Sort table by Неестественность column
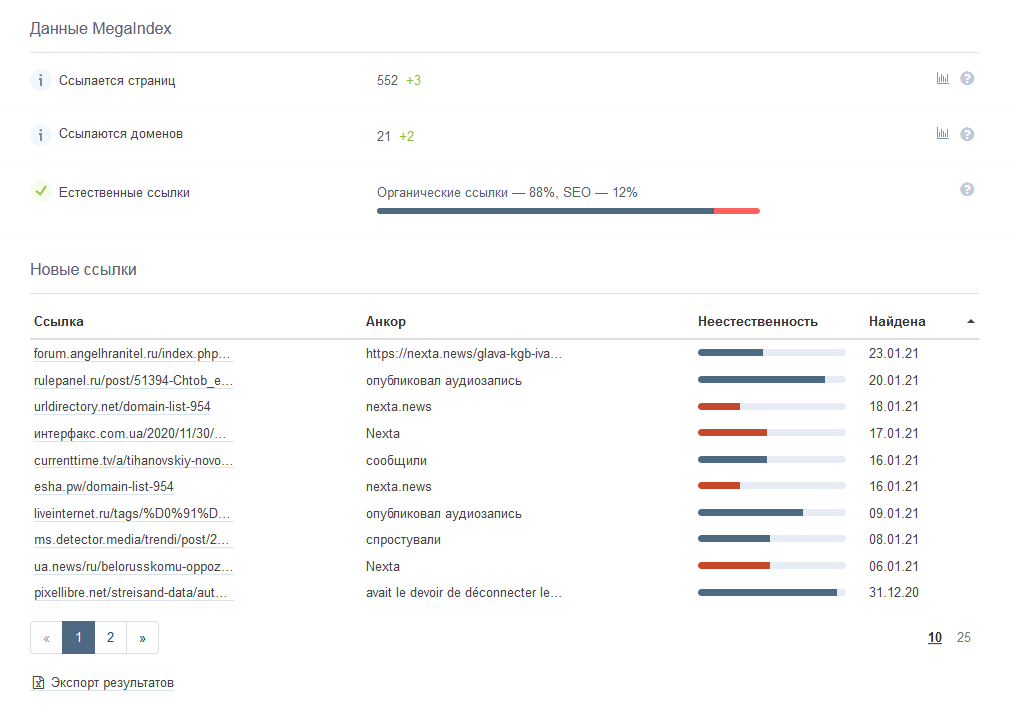Viewport: 1009px width, 712px height. click(757, 322)
